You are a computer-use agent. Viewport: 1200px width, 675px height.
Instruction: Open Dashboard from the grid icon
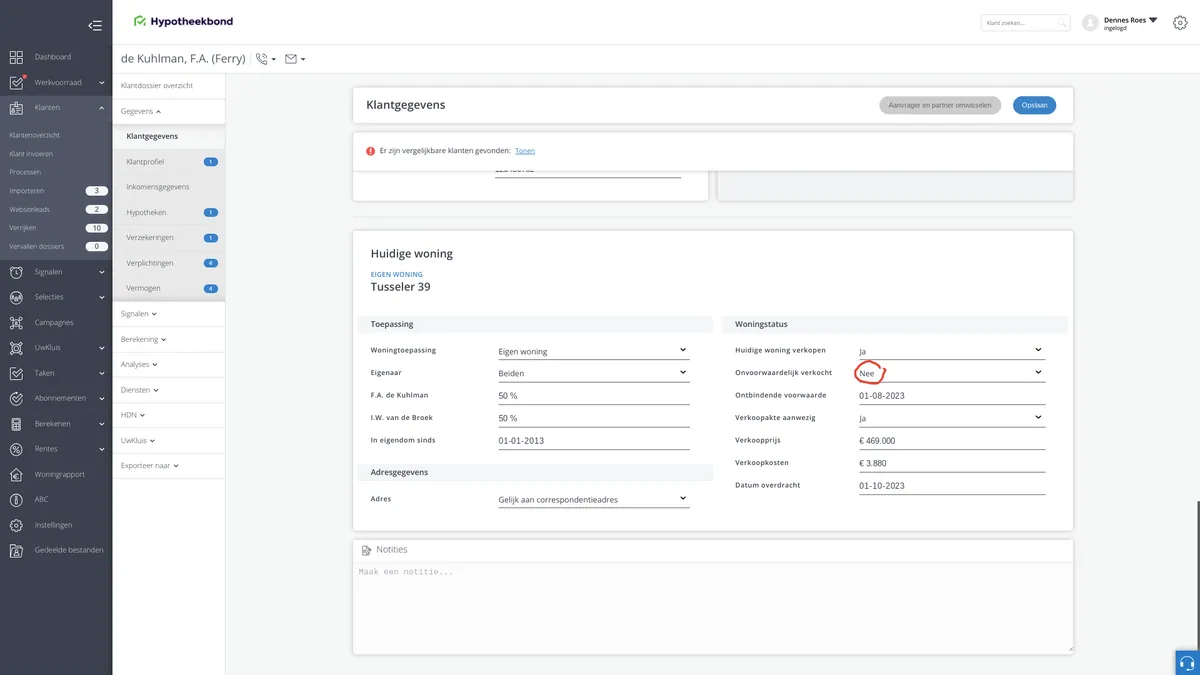(16, 57)
